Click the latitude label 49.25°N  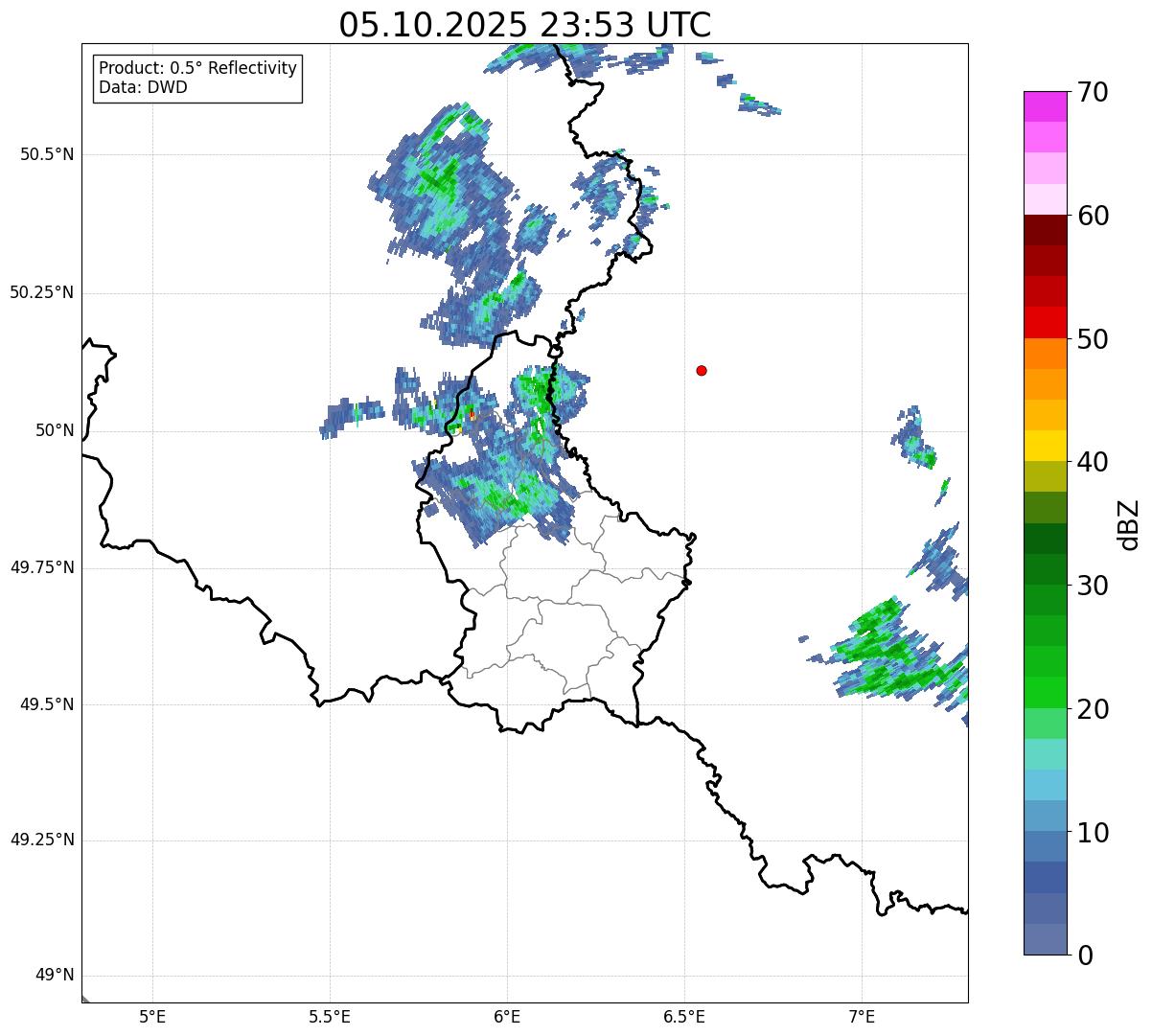point(42,840)
